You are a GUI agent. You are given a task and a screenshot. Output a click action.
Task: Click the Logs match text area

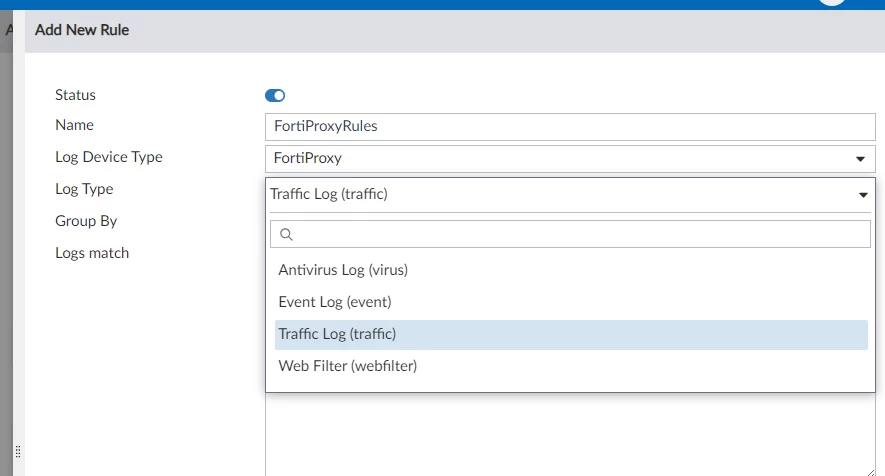tap(570, 434)
